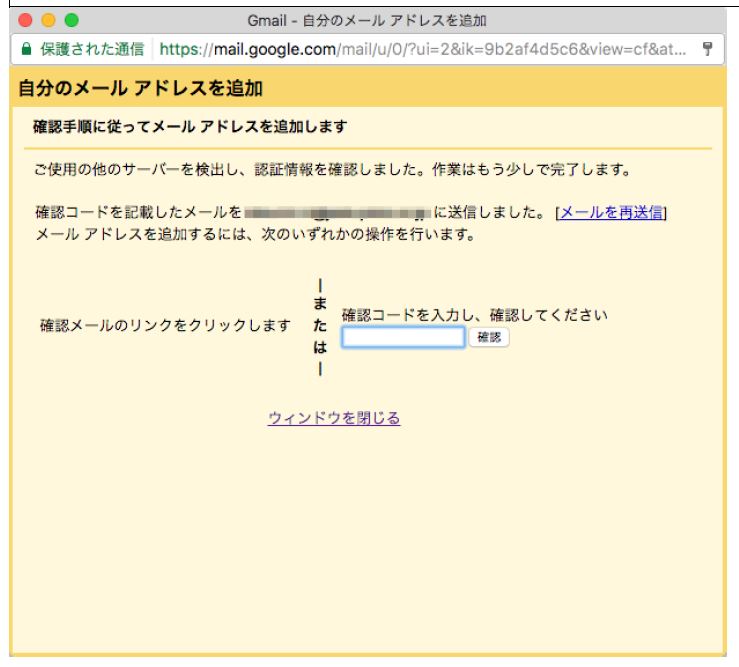739x667 pixels.
Task: Click the 自分のメール アドレスを追加 header
Action: (x=141, y=89)
